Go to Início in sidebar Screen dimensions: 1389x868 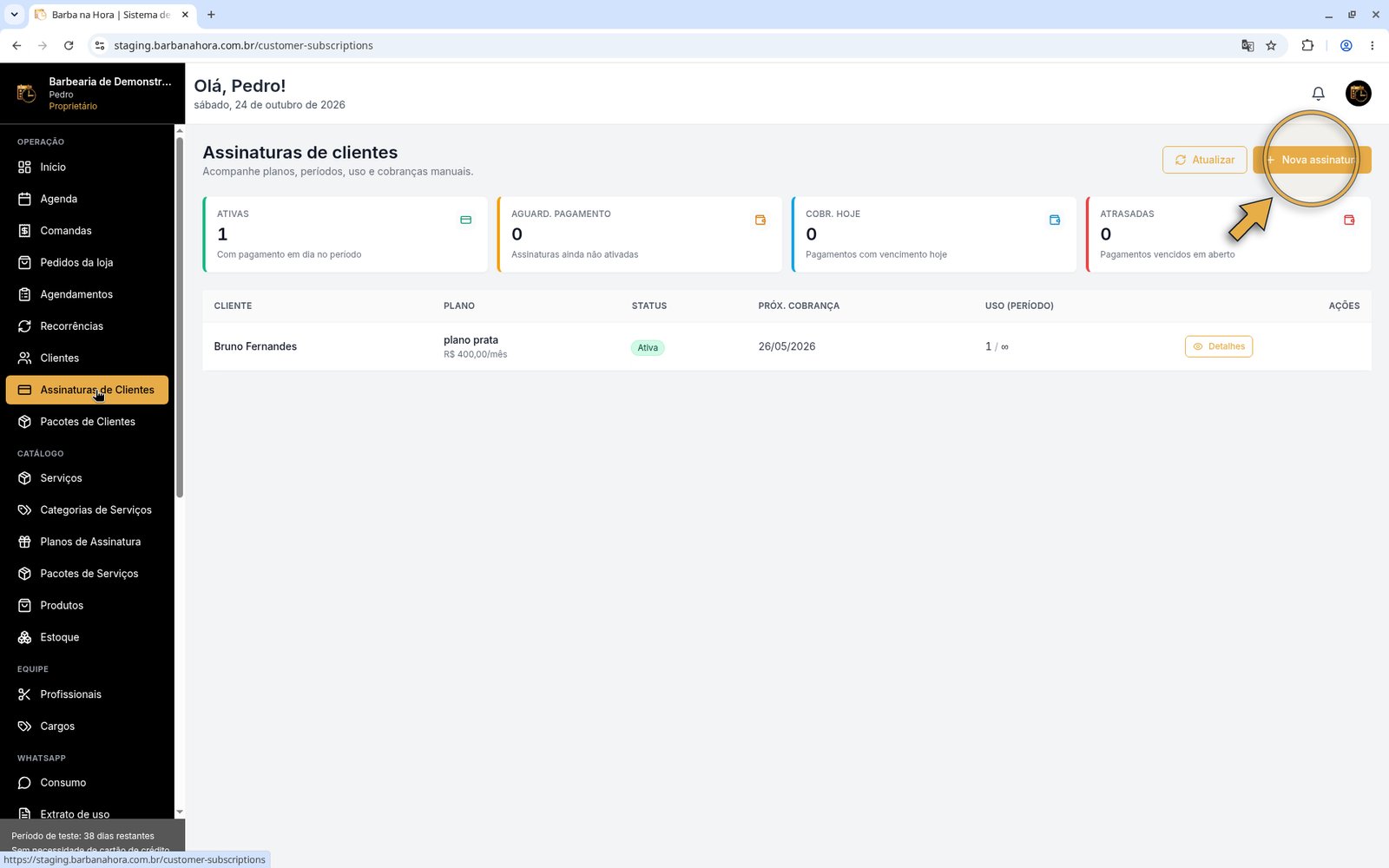pyautogui.click(x=87, y=167)
